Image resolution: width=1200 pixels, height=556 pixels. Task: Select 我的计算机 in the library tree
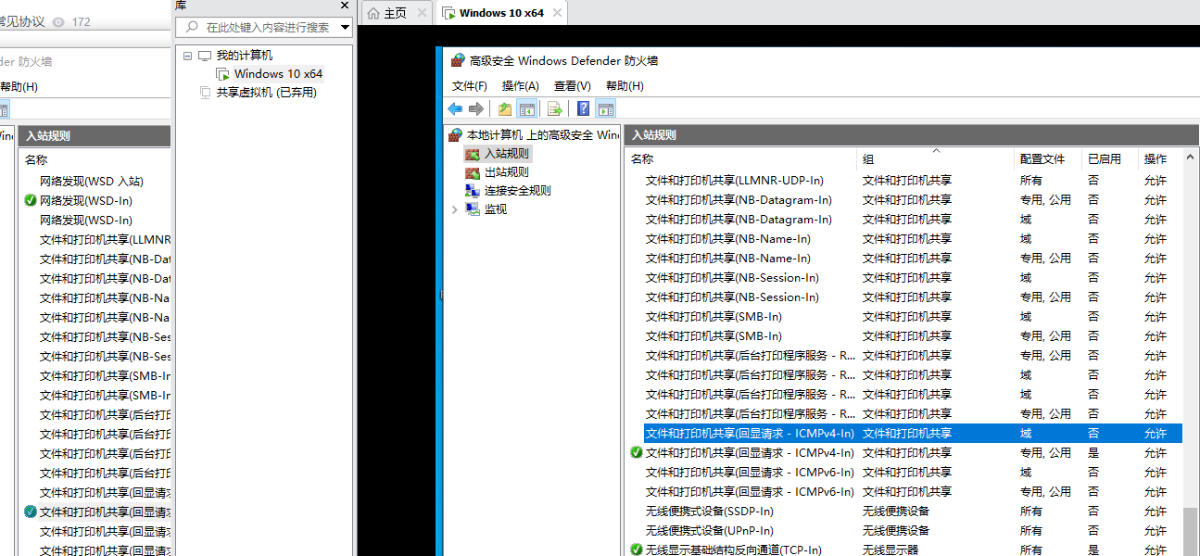point(244,55)
